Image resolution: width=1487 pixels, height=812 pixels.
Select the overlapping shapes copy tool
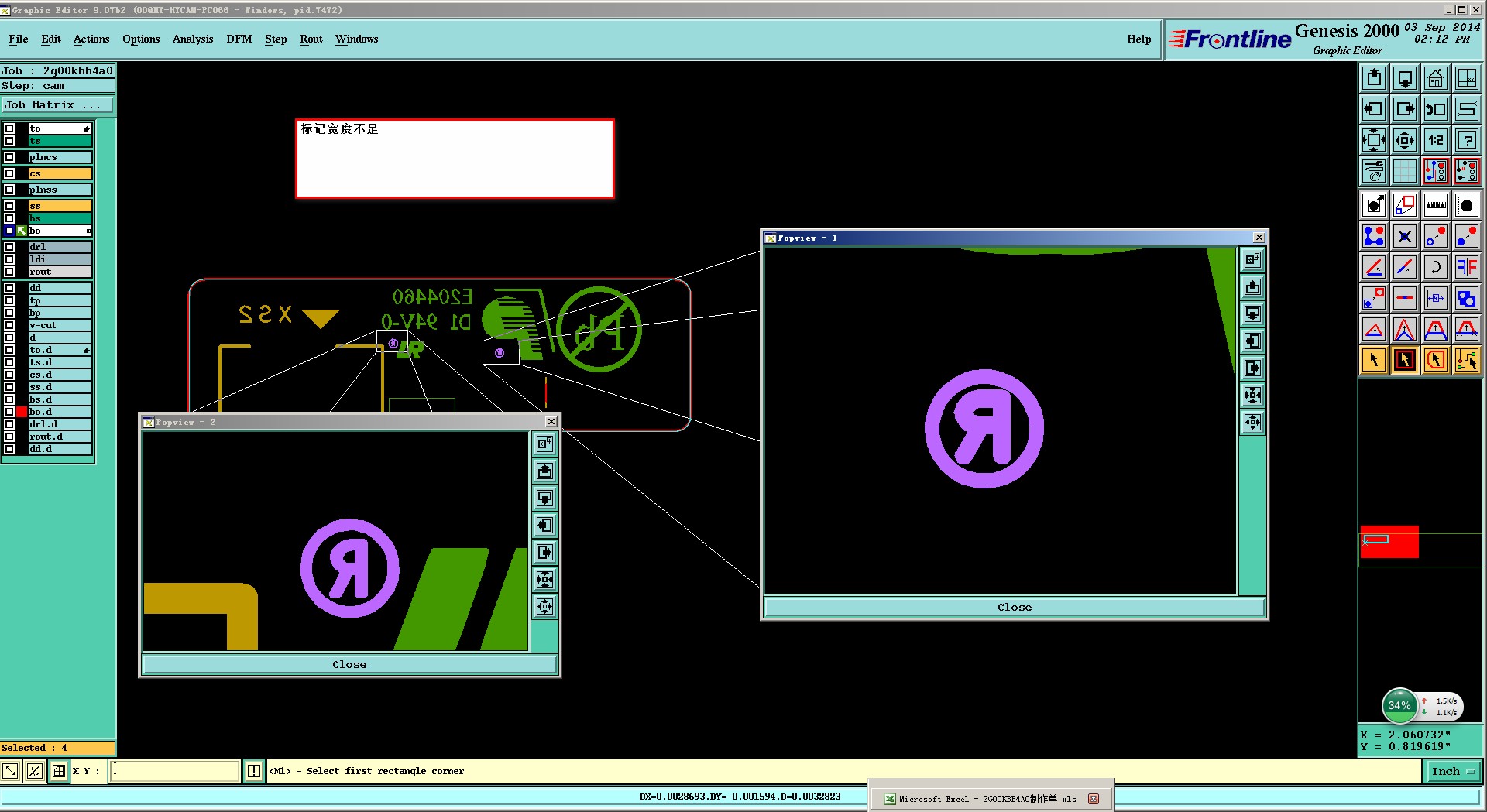(x=1467, y=298)
